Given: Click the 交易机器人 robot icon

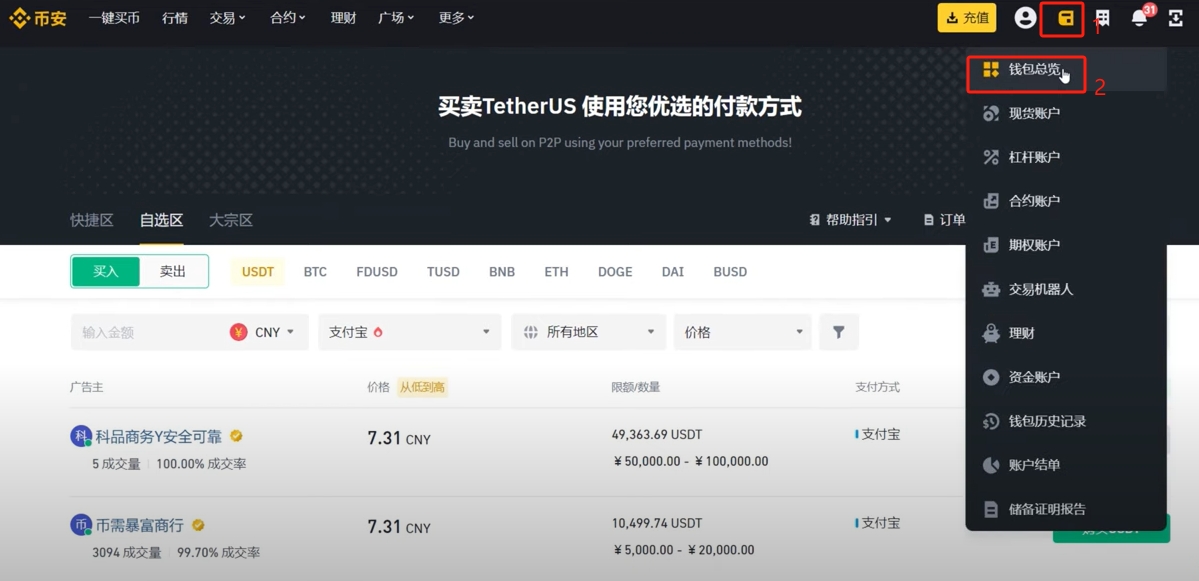Looking at the screenshot, I should point(991,290).
